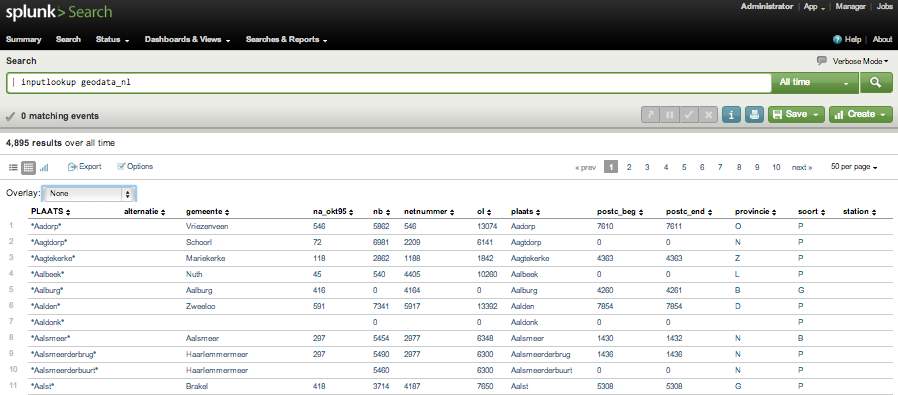This screenshot has width=898, height=395.
Task: Click the Administrator account link
Action: 767,7
